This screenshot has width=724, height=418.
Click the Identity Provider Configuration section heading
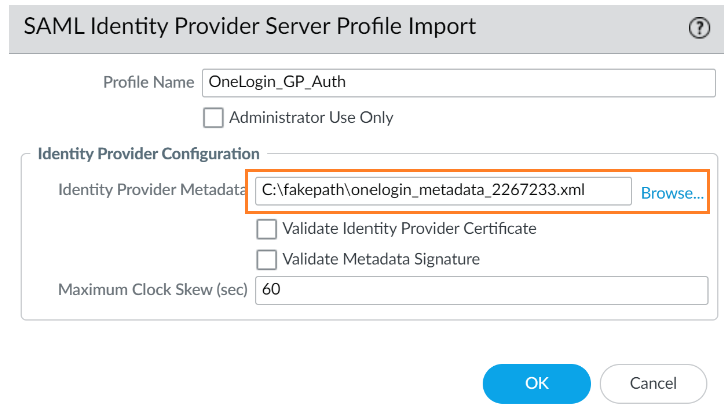tap(148, 154)
